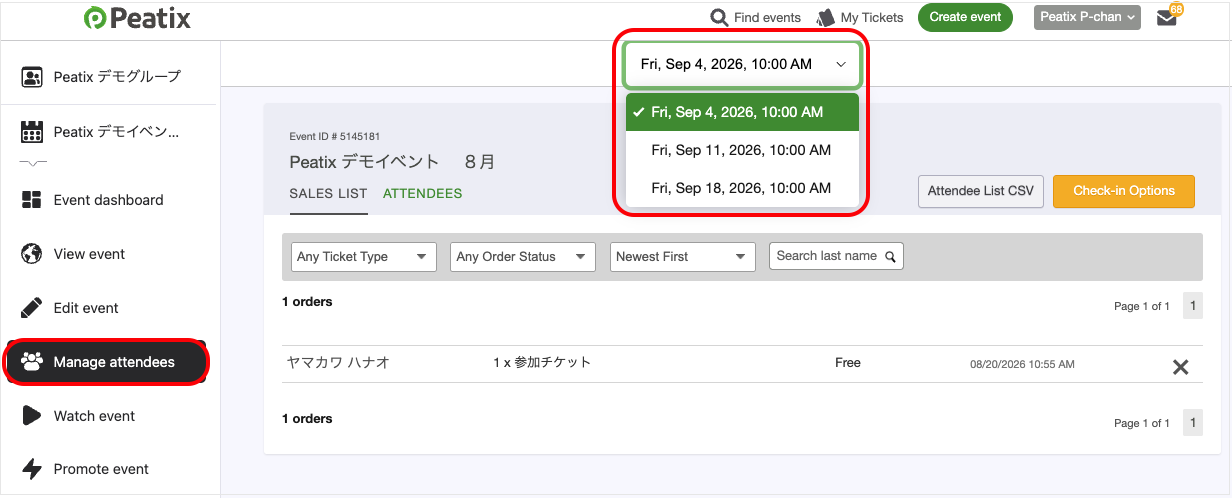Open the Newest First sort dropdown
This screenshot has height=498, width=1232.
(x=682, y=257)
